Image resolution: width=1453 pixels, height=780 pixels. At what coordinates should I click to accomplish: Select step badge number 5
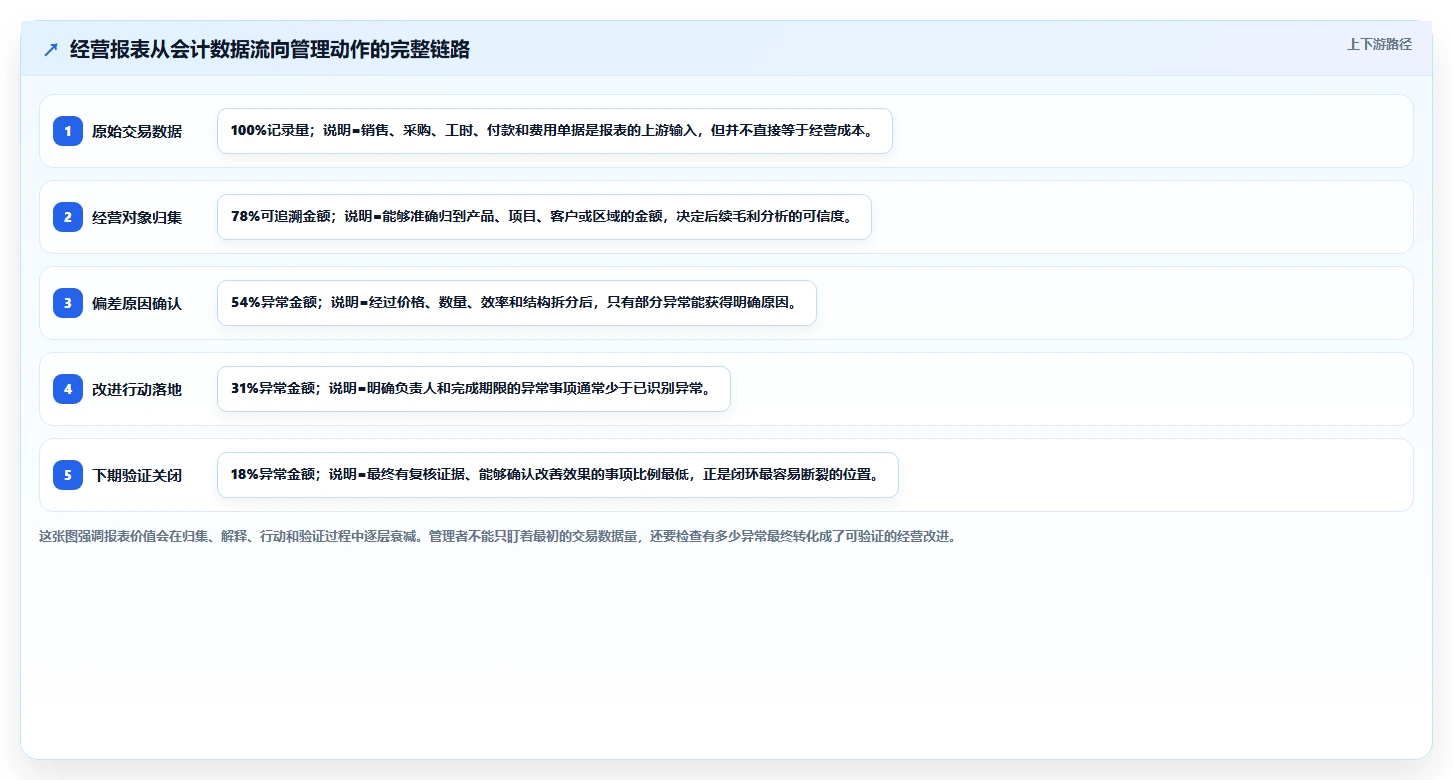coord(68,475)
